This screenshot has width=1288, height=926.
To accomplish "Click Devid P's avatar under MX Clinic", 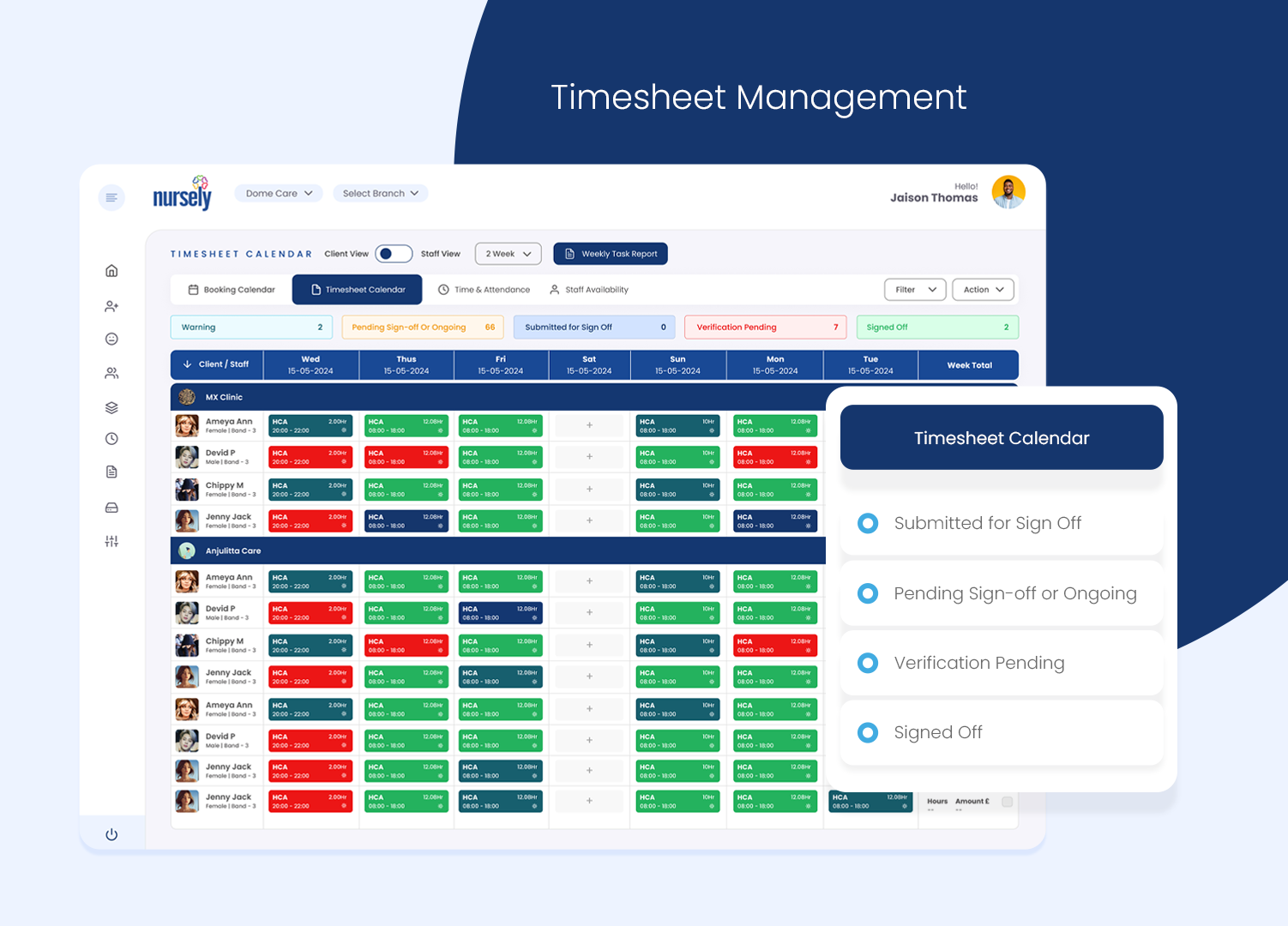I will point(187,457).
